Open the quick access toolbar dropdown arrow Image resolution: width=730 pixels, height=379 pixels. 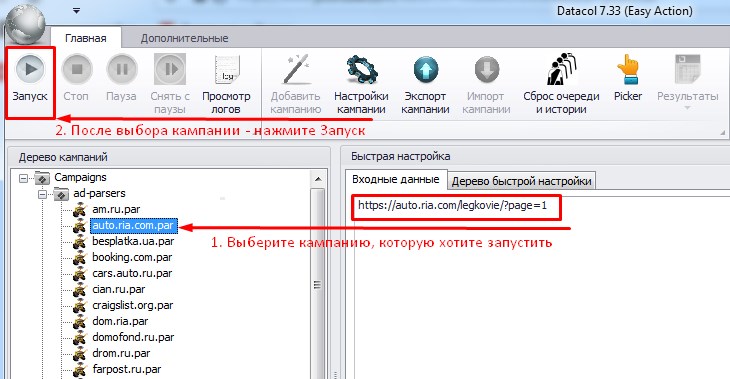76,11
